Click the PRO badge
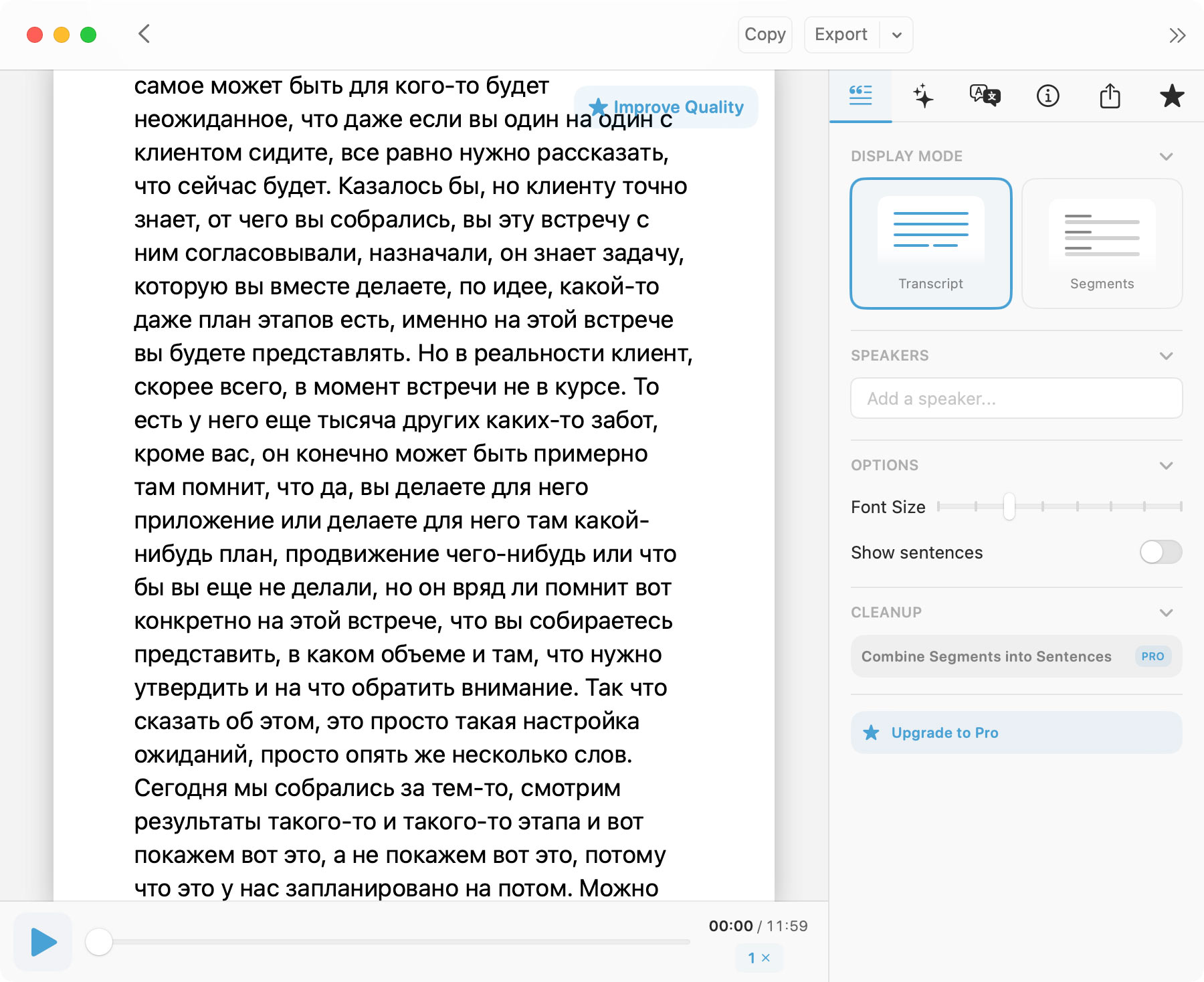 [x=1152, y=656]
